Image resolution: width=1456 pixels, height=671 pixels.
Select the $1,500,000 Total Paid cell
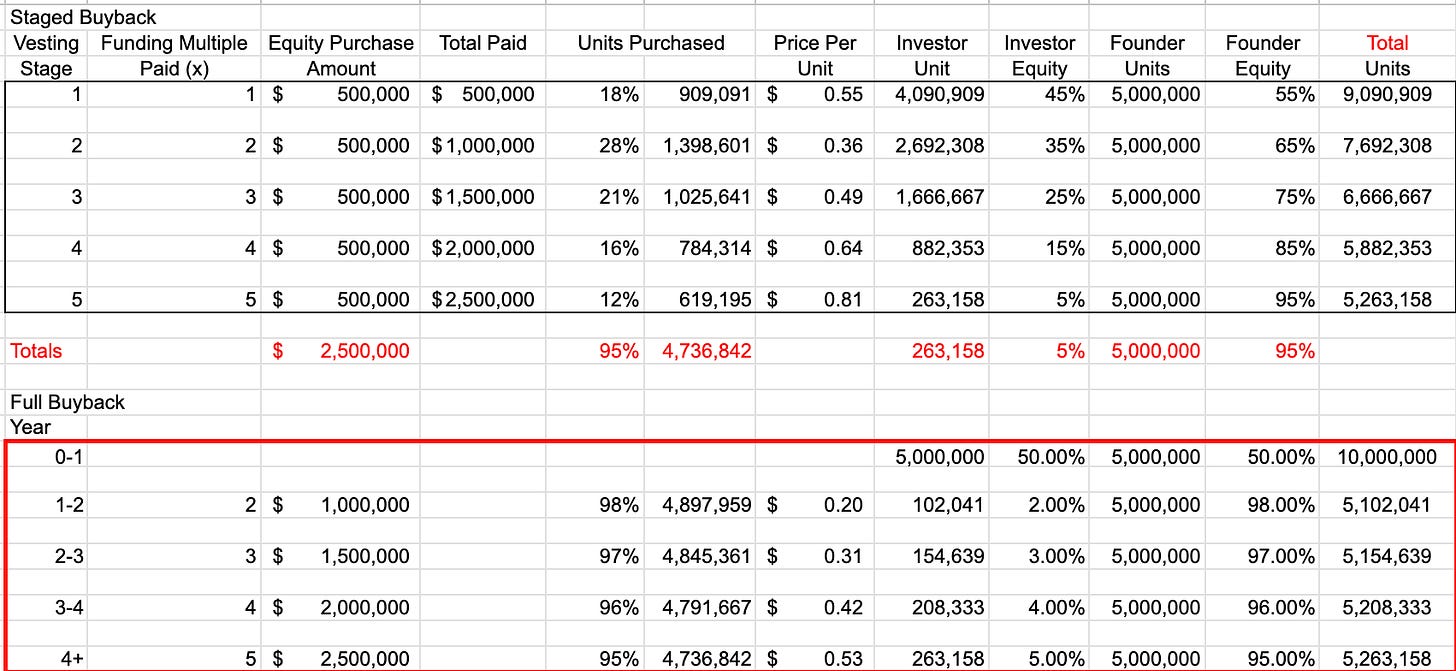[x=483, y=197]
